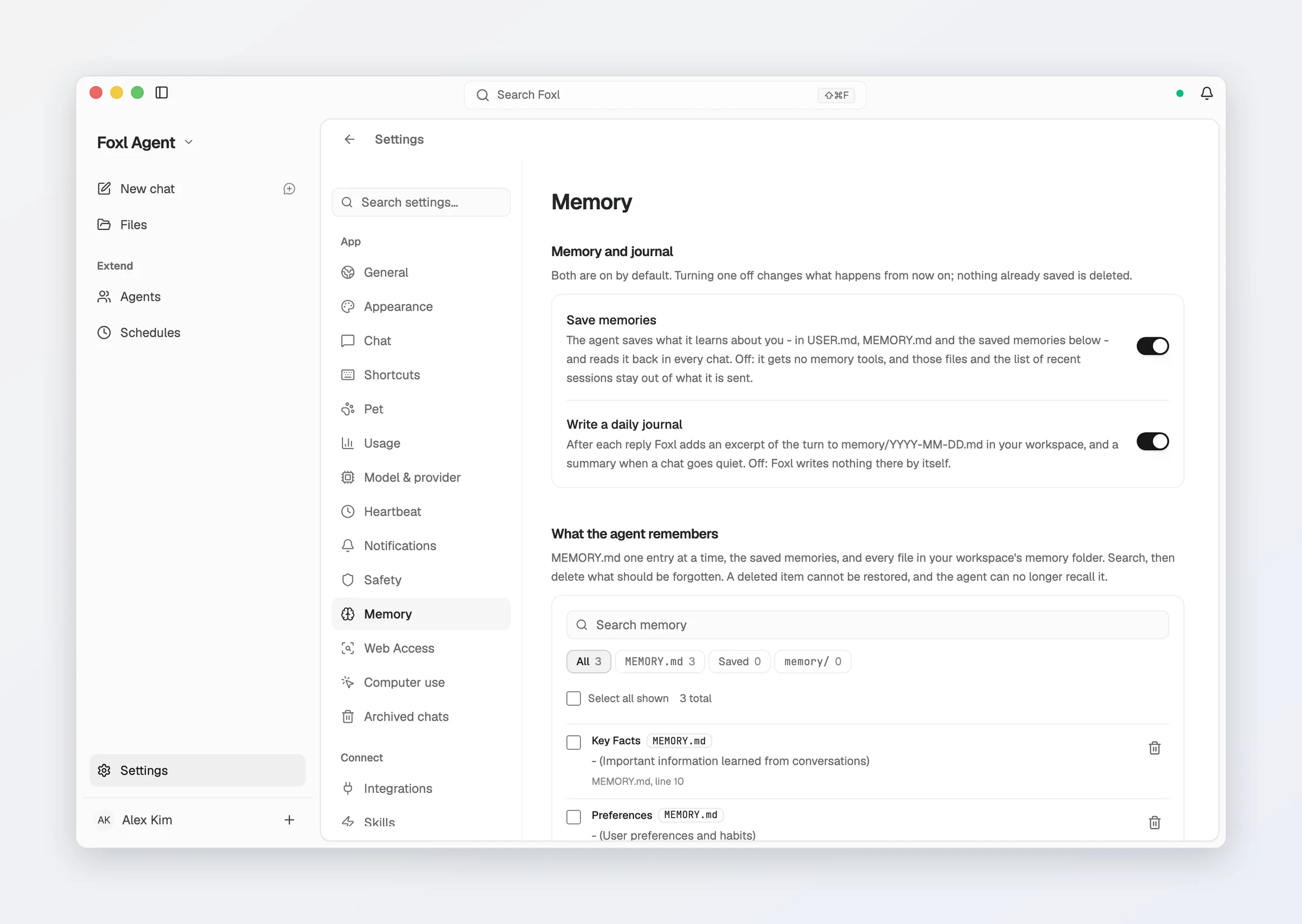The width and height of the screenshot is (1302, 924).
Task: Tick the Preferences checkbox
Action: [x=573, y=817]
